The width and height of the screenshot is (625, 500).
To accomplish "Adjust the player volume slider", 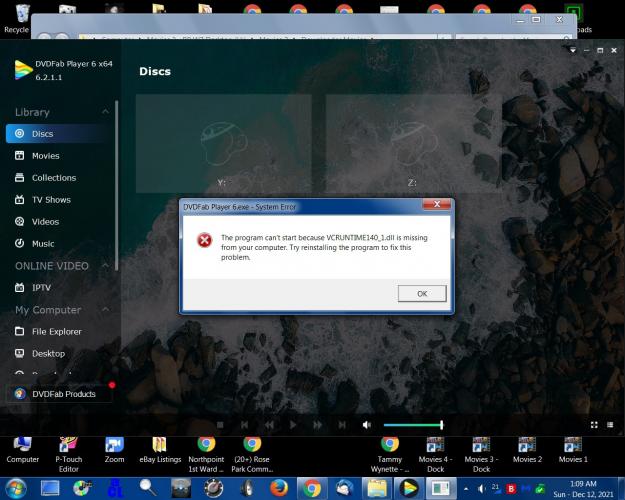I will pyautogui.click(x=413, y=425).
